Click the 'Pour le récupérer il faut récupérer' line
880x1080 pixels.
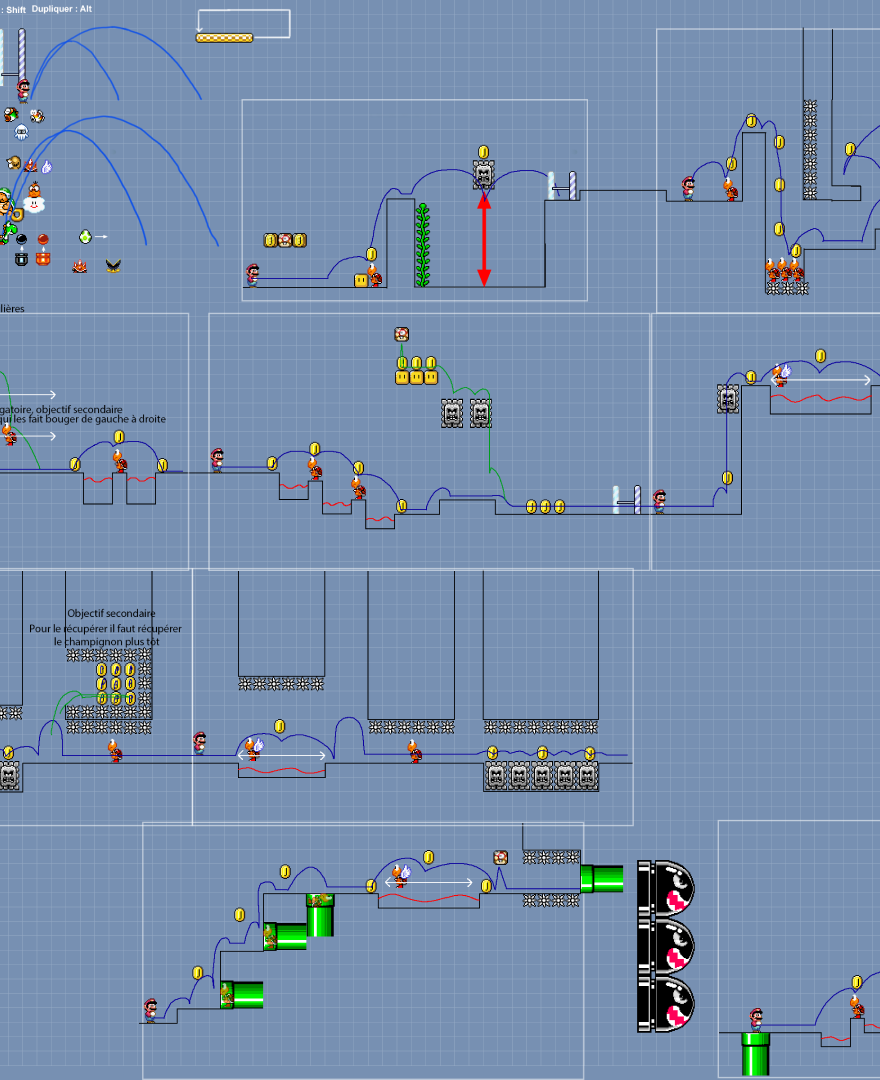coord(105,628)
